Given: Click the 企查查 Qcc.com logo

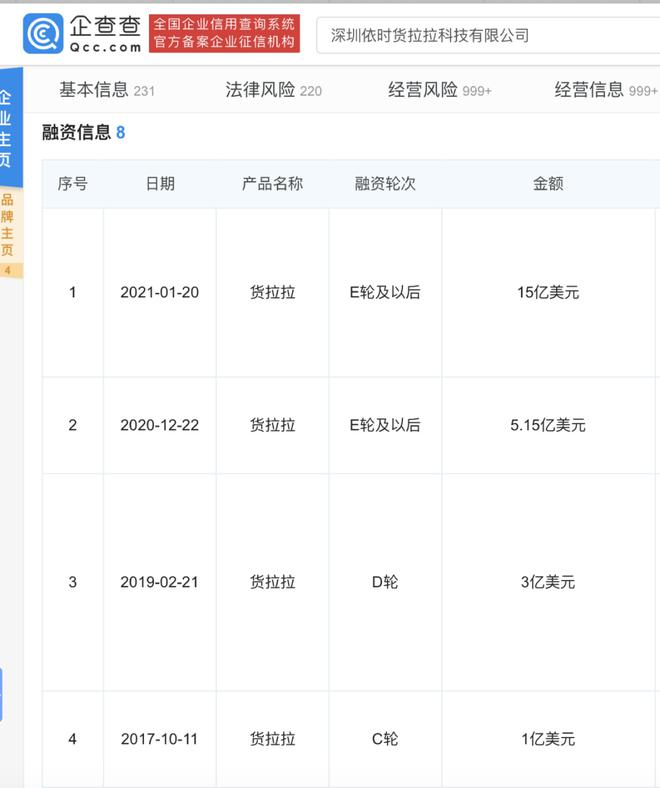Looking at the screenshot, I should pos(82,34).
